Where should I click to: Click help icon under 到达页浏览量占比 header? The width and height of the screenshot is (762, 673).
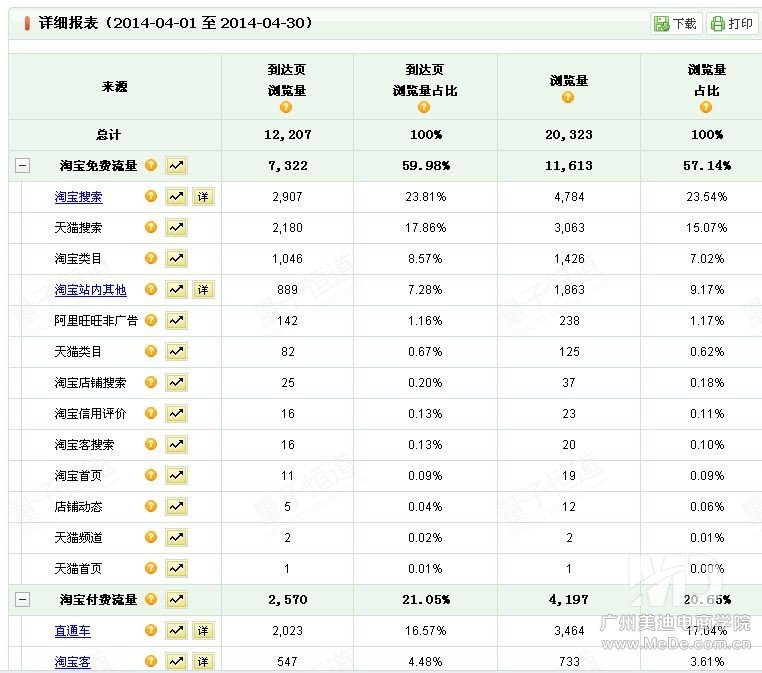pyautogui.click(x=424, y=107)
